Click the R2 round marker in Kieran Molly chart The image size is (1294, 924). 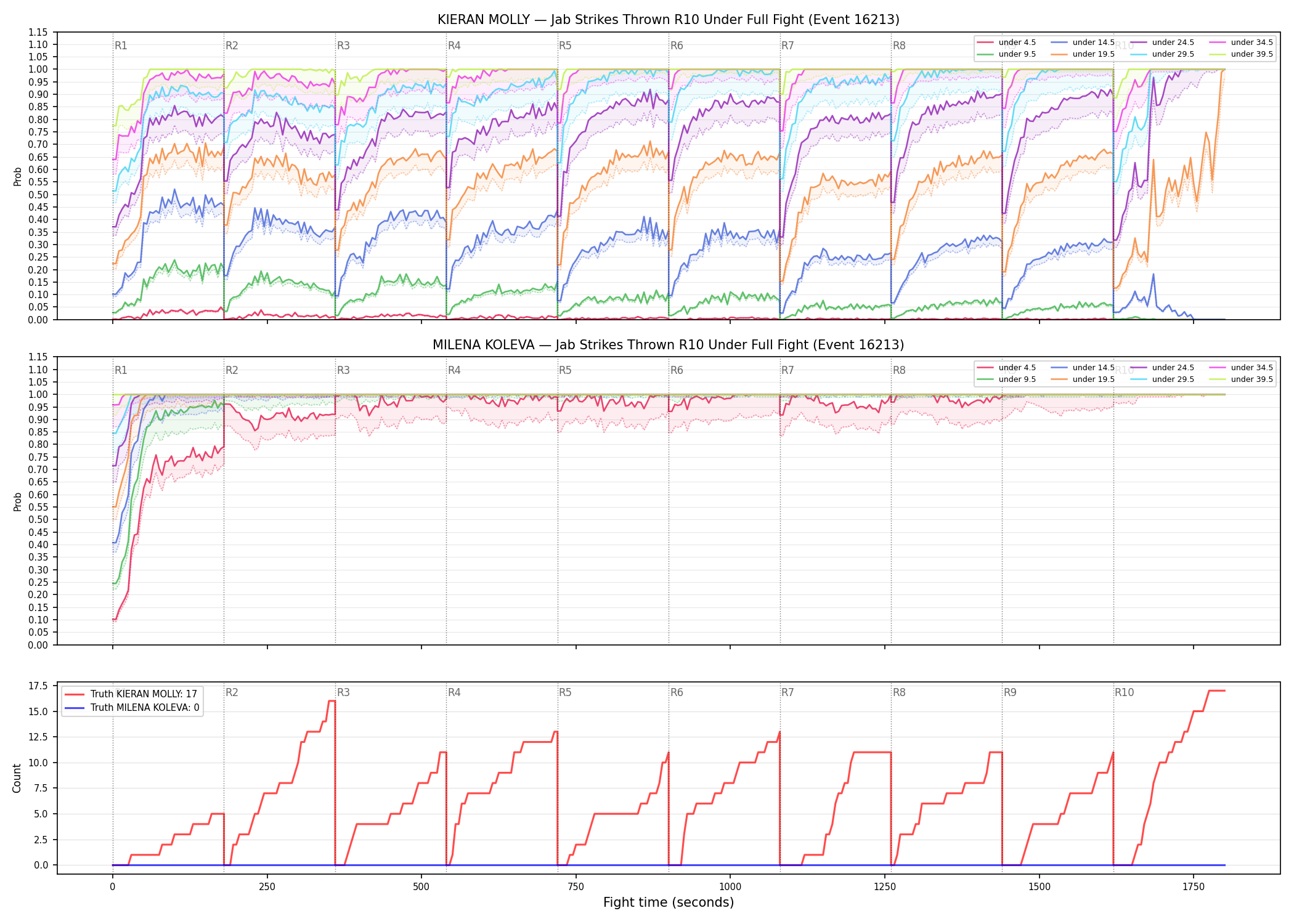[x=232, y=46]
